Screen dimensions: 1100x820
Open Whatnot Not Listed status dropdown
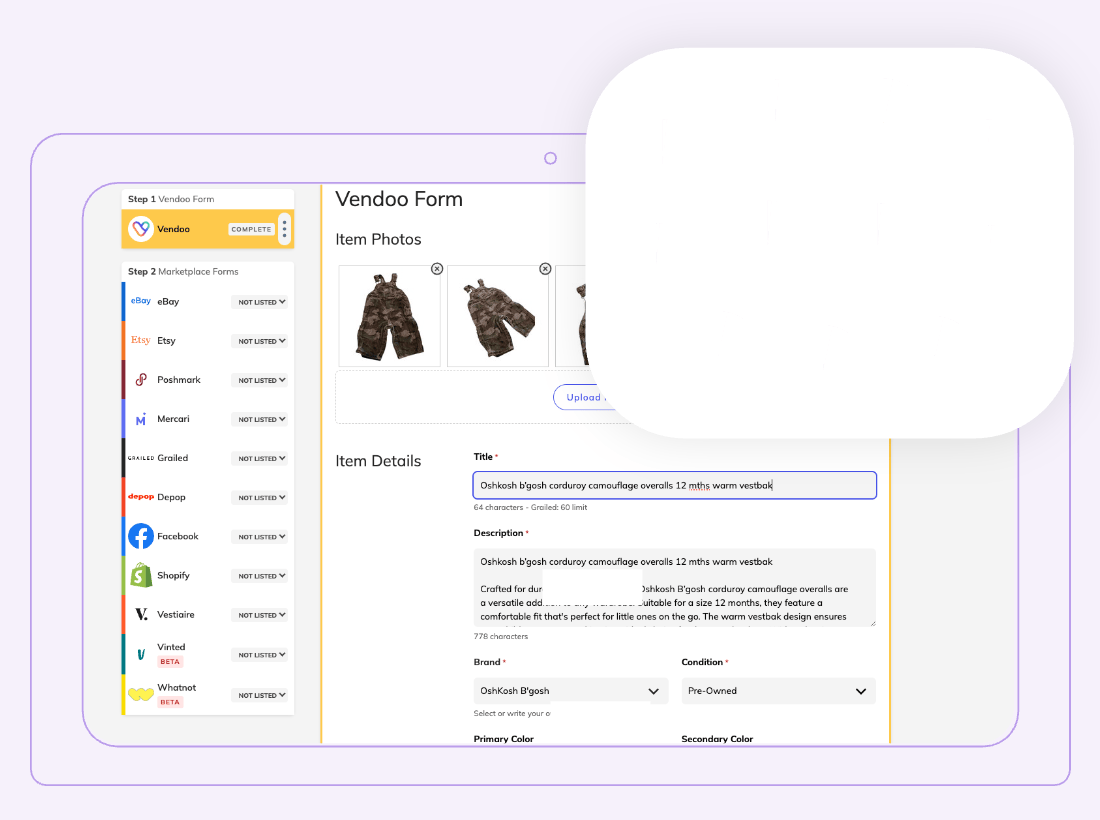pyautogui.click(x=260, y=695)
